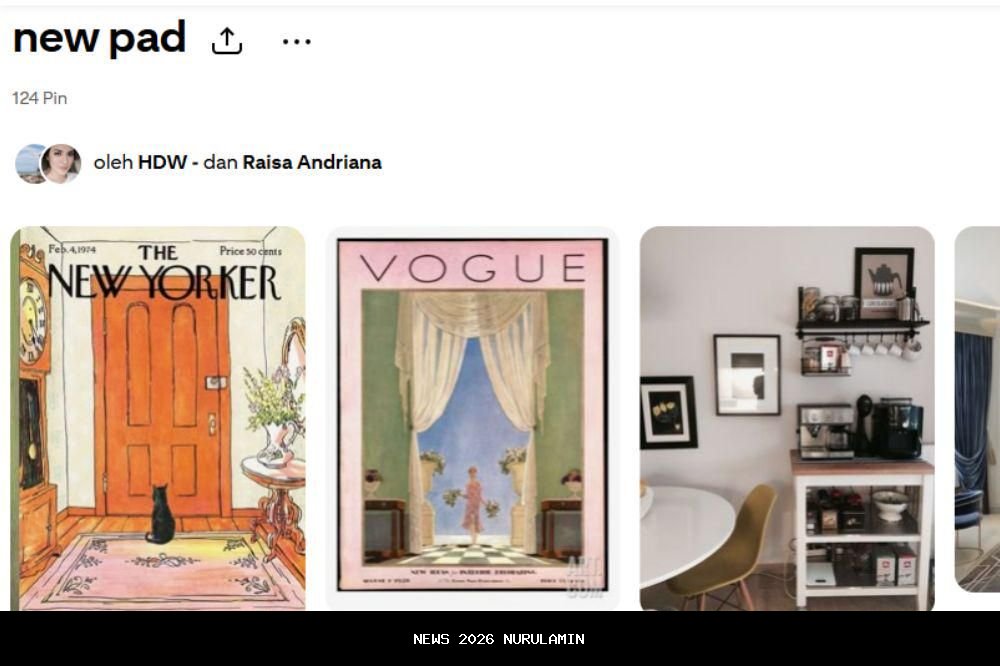Viewport: 1000px width, 666px height.
Task: Open the Vogue cover pin
Action: click(x=472, y=418)
